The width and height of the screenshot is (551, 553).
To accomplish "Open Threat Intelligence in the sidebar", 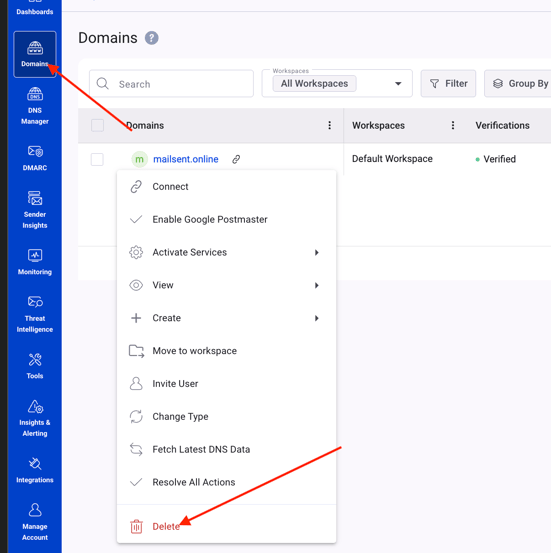I will [35, 314].
